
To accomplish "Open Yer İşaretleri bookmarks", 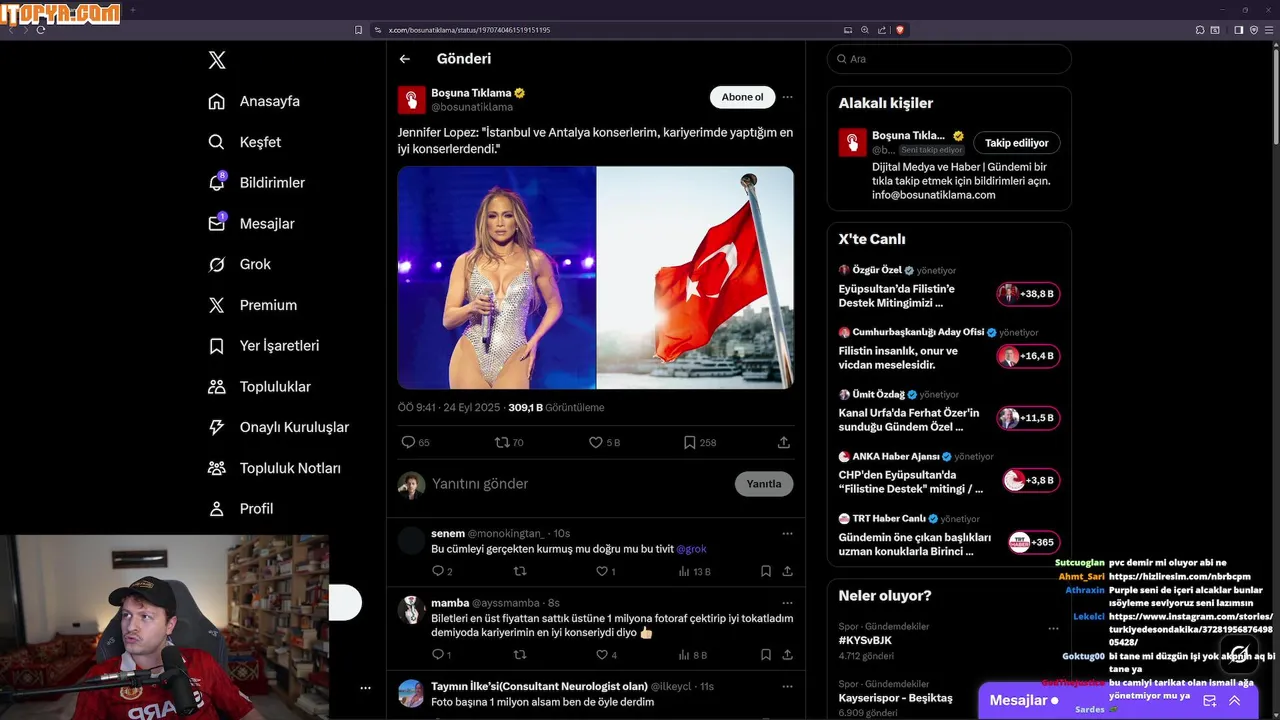I will click(263, 346).
